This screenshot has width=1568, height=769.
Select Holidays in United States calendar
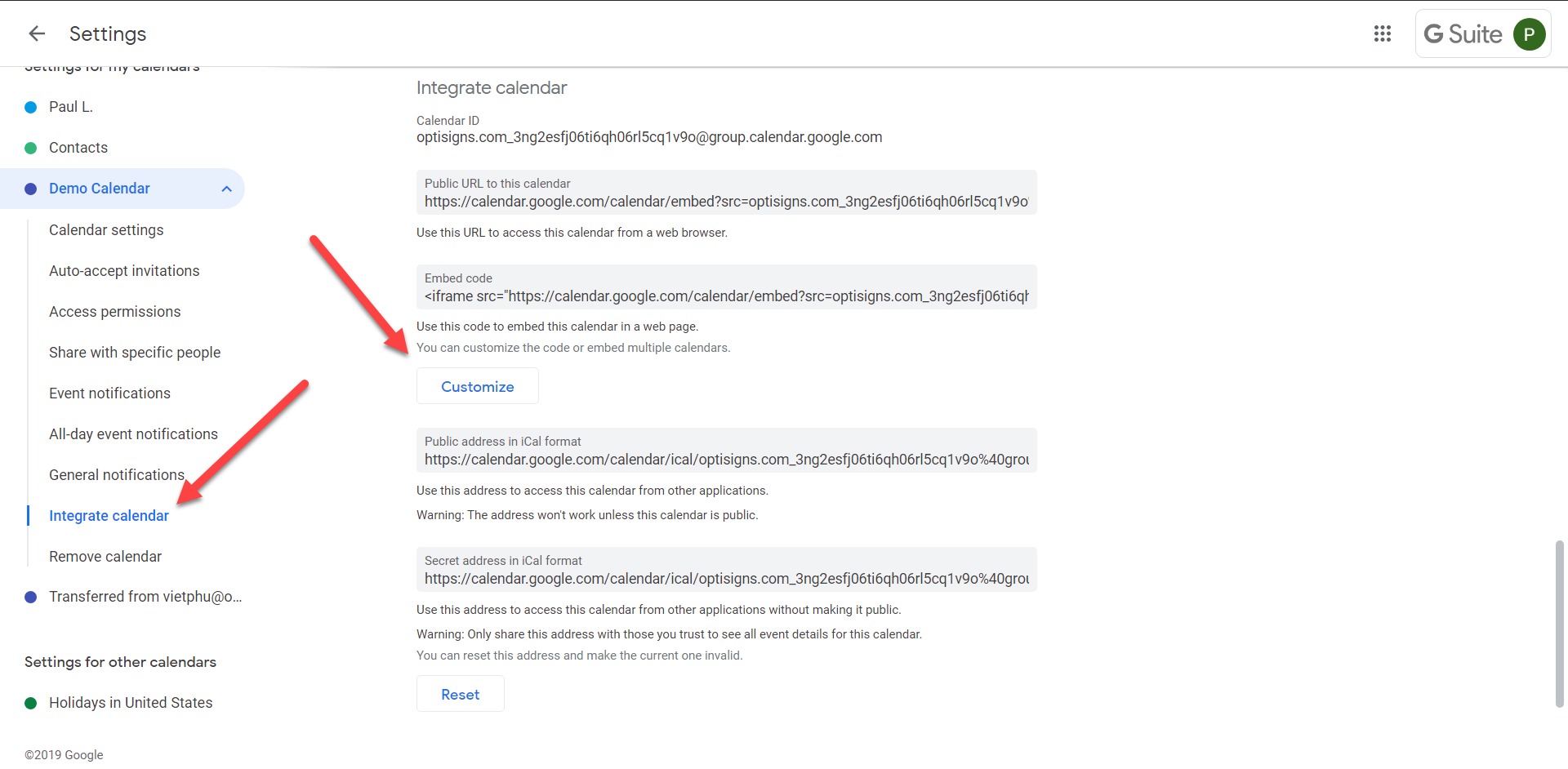tap(131, 703)
